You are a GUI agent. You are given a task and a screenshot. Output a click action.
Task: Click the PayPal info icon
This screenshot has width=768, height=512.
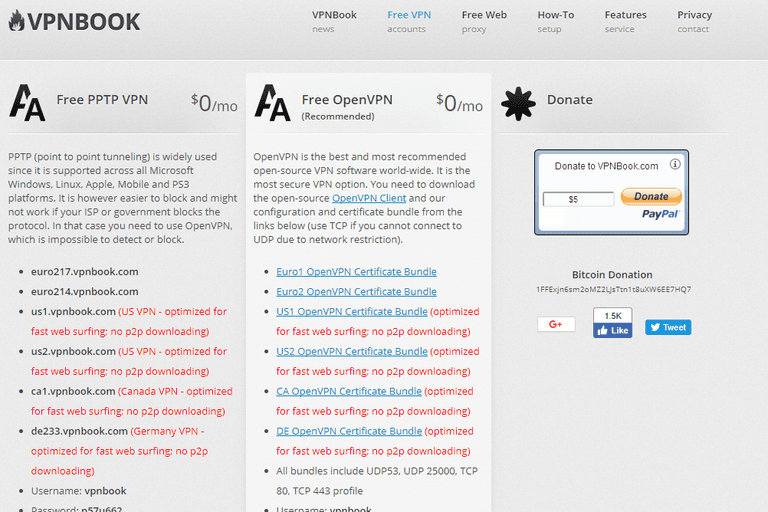click(675, 164)
